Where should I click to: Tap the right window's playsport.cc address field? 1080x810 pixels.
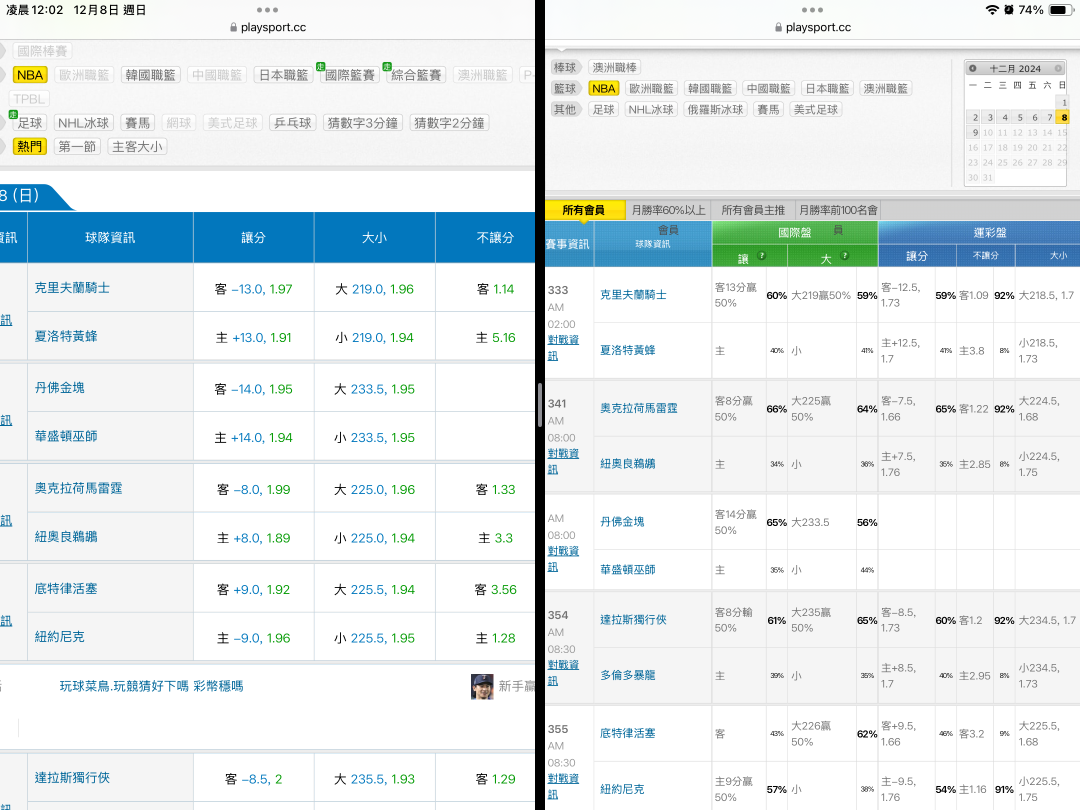pyautogui.click(x=812, y=28)
